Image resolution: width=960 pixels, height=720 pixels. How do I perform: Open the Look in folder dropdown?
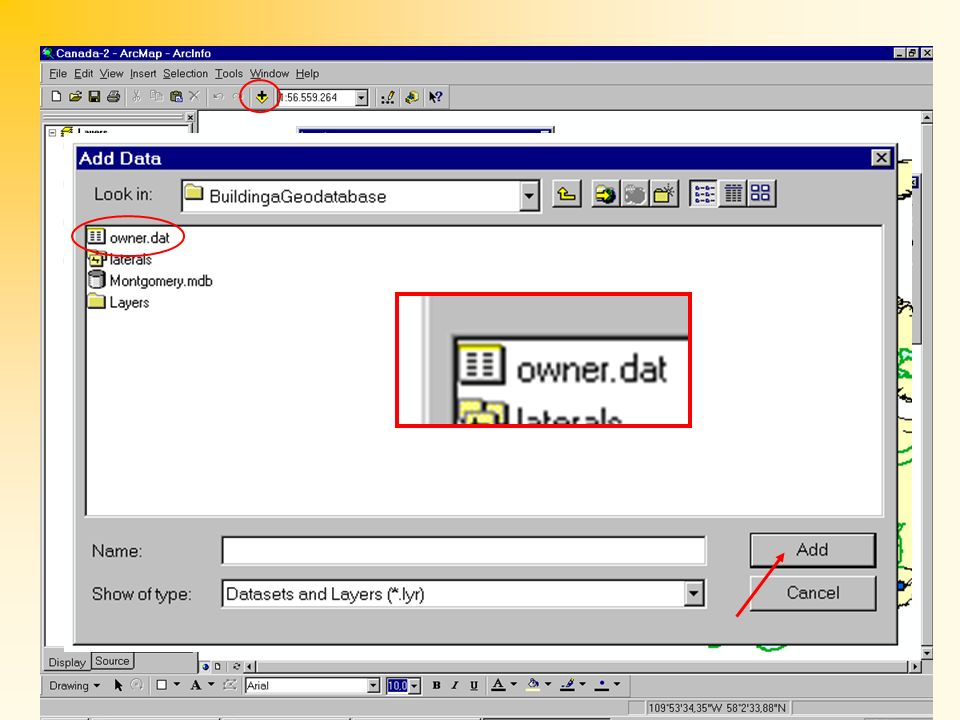point(529,196)
